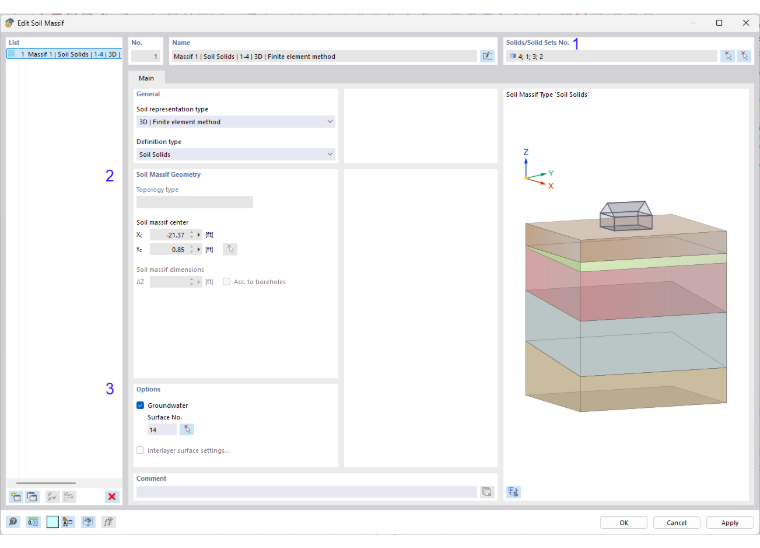Open Definition type dropdown
760x548 pixels.
236,154
